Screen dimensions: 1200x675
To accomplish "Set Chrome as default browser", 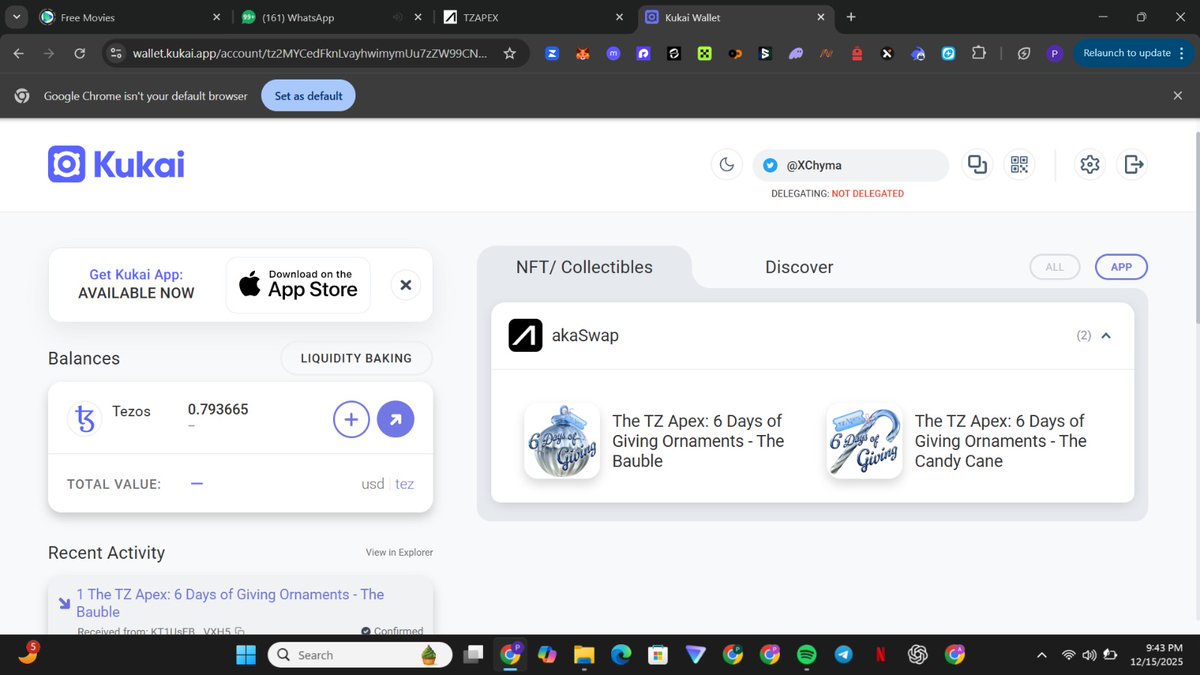I will (x=308, y=96).
